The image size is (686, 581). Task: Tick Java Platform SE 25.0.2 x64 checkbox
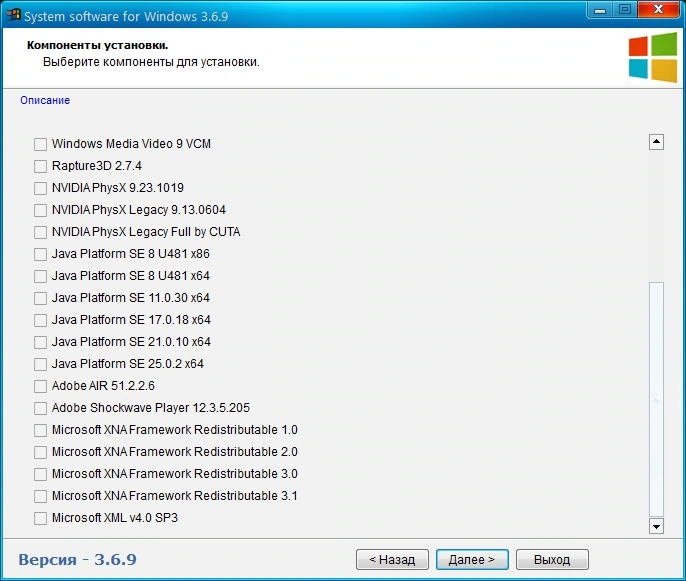click(x=40, y=364)
